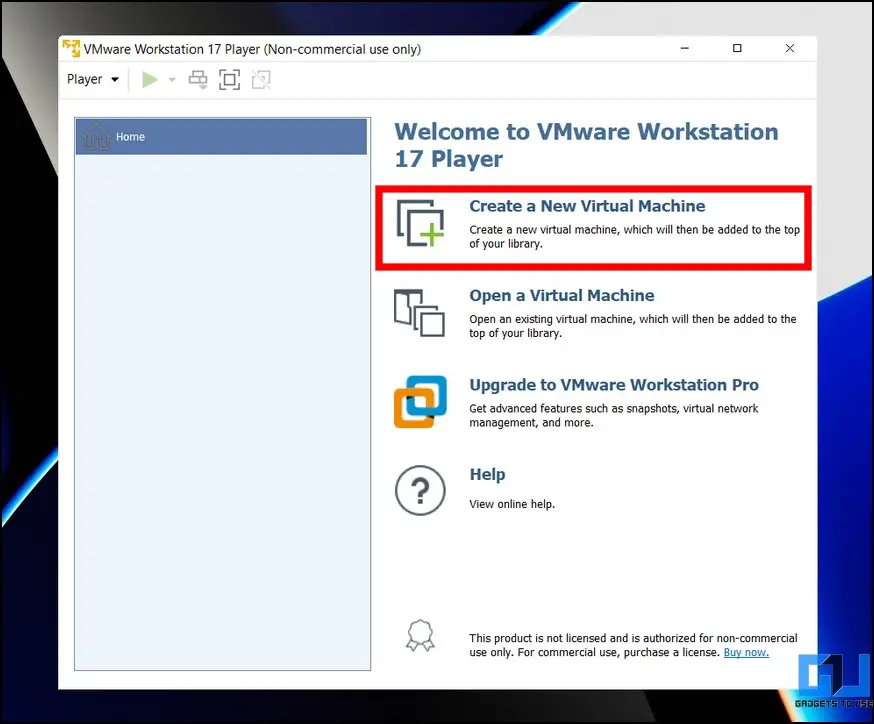Select Upgrade to VMware Workstation Pro heading
This screenshot has width=874, height=724.
pos(613,385)
